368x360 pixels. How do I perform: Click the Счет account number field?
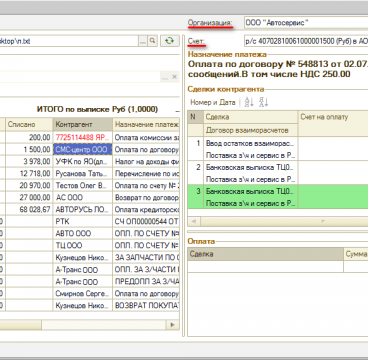tap(306, 41)
